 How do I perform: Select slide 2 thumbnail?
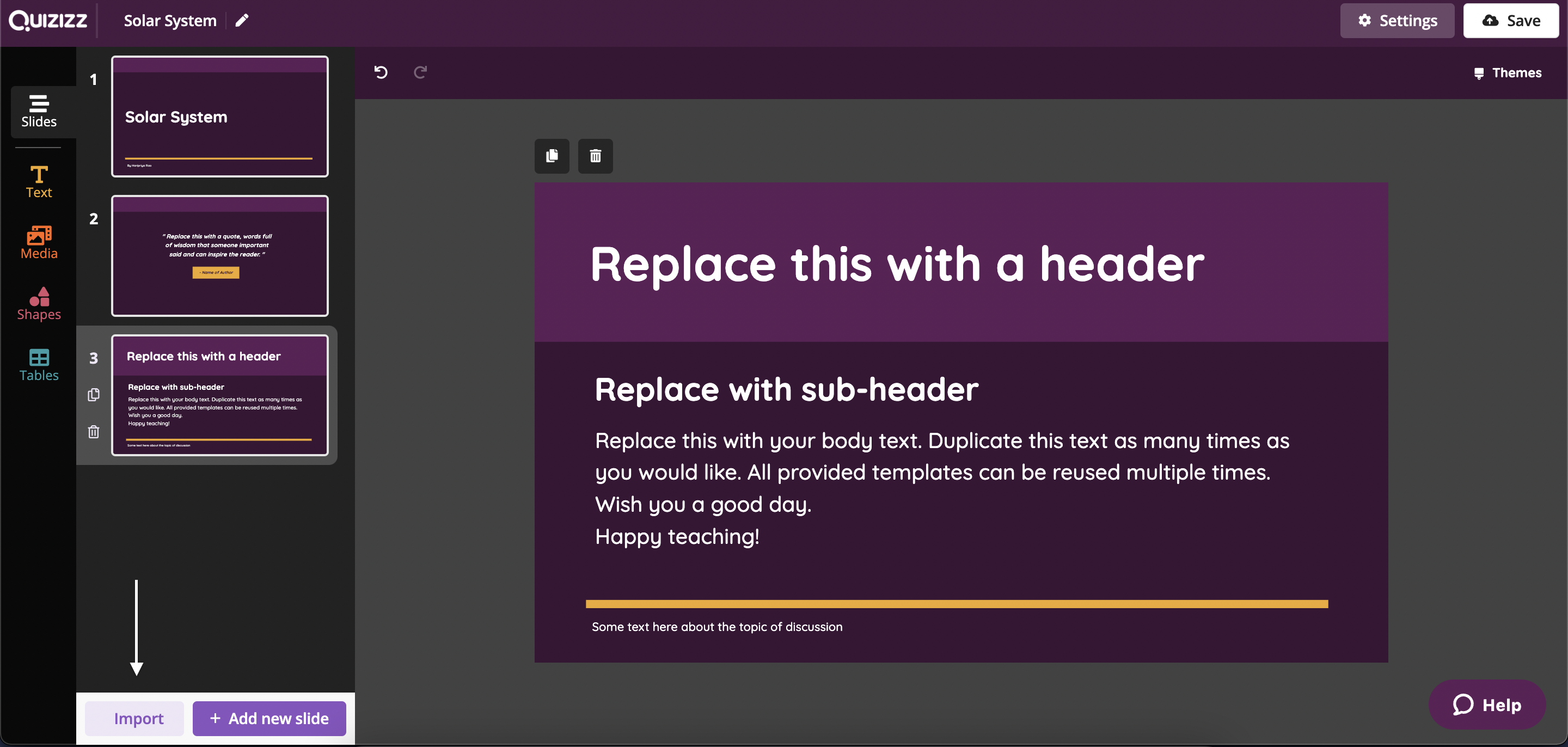coord(219,255)
